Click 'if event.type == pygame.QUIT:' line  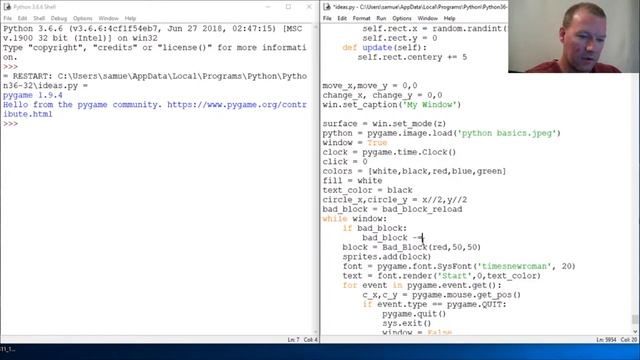pyautogui.click(x=434, y=304)
